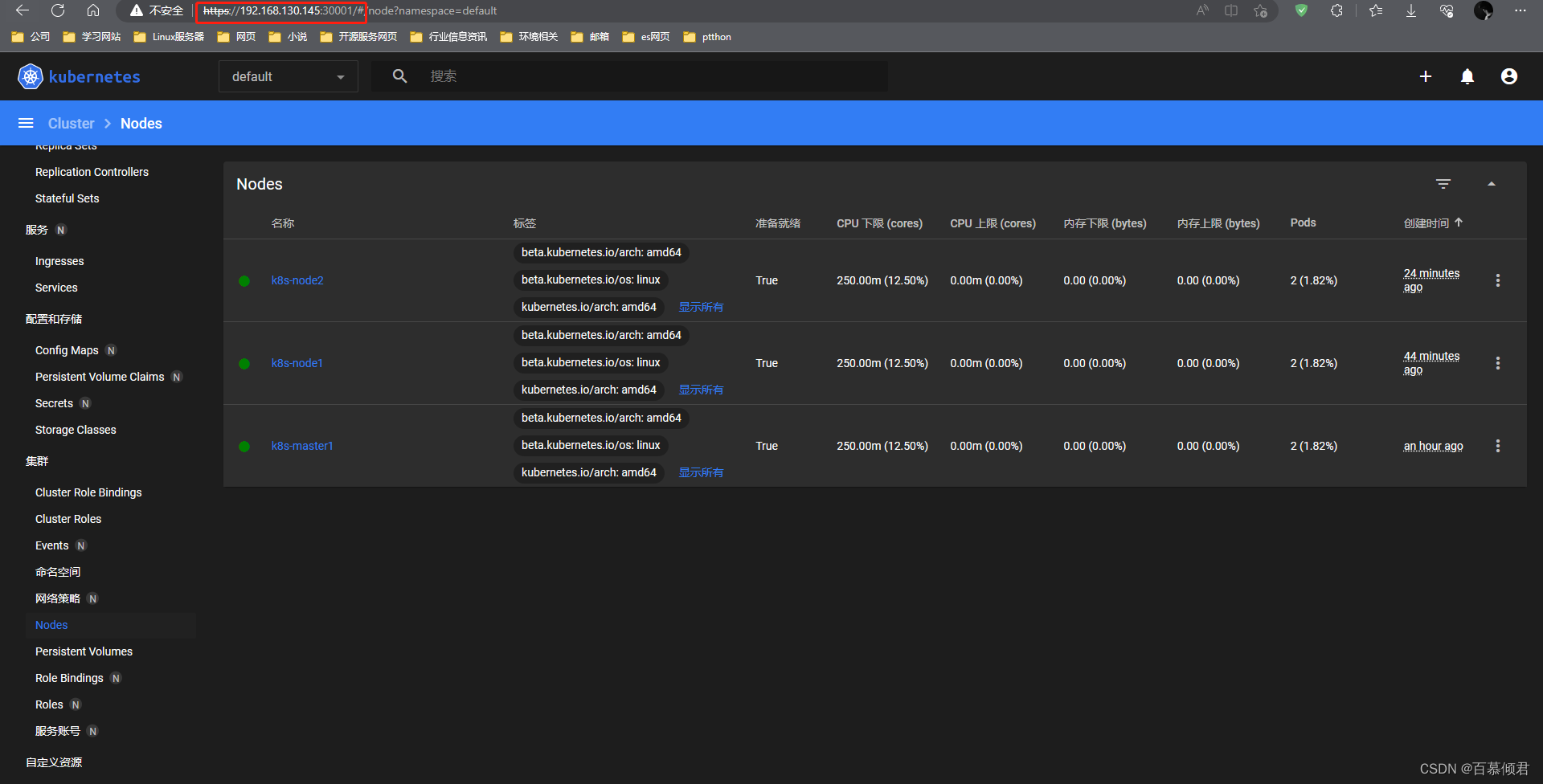Open Persistent Volume Claims in sidebar
The height and width of the screenshot is (784, 1543).
pos(100,377)
